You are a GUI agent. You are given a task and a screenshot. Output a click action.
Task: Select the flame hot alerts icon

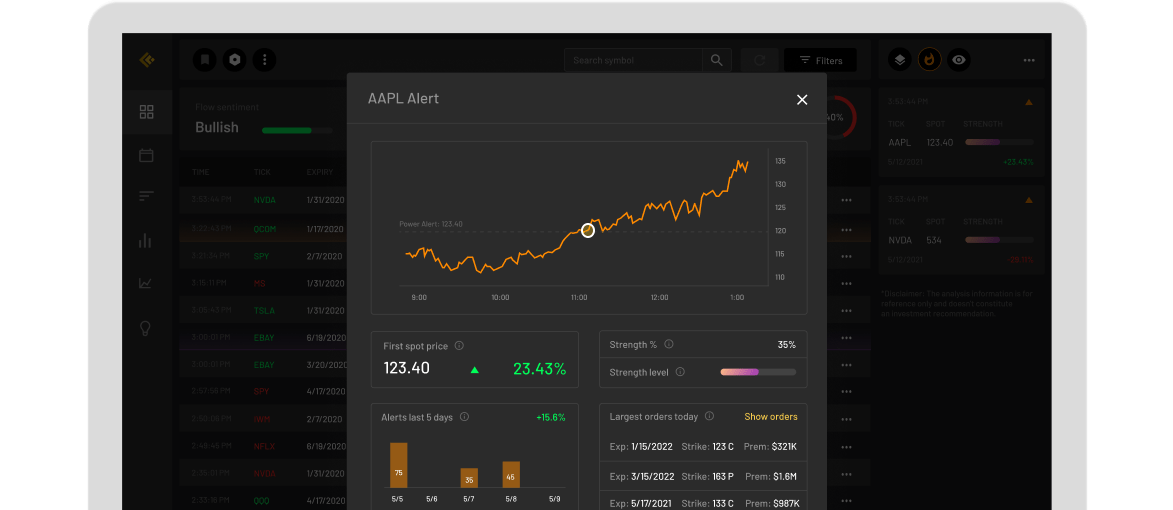click(x=930, y=60)
